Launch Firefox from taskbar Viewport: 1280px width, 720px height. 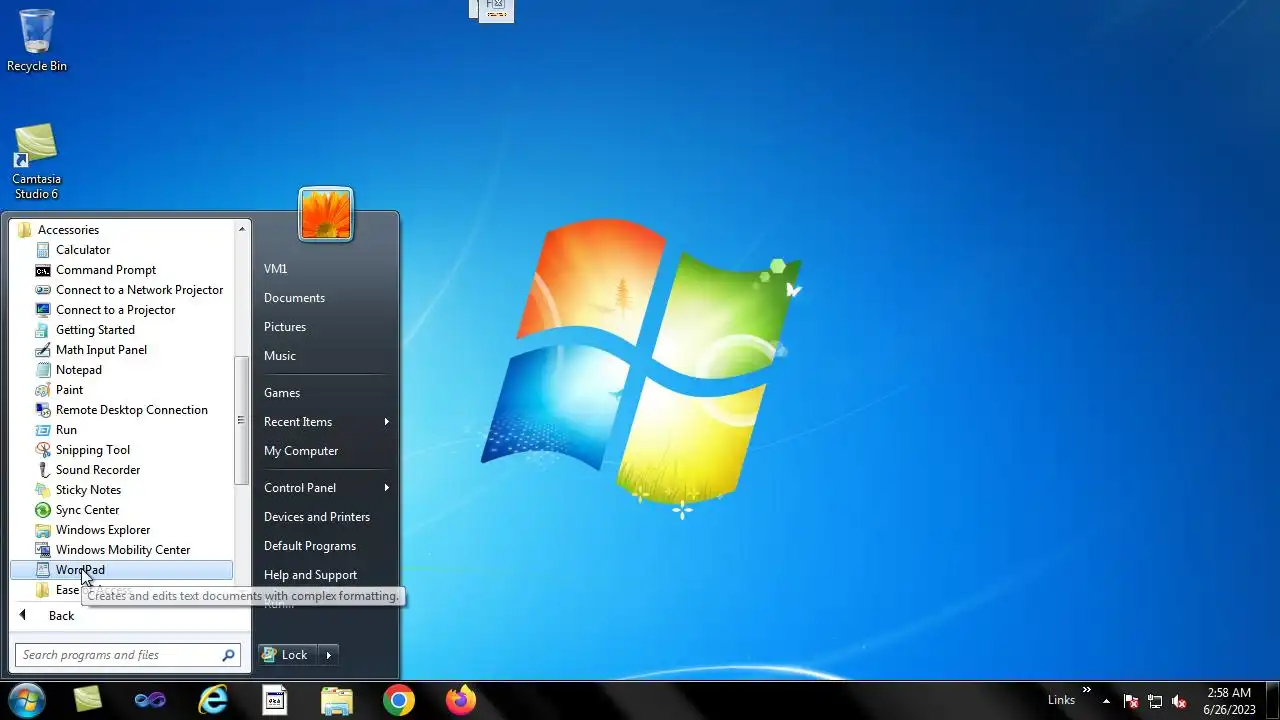461,700
